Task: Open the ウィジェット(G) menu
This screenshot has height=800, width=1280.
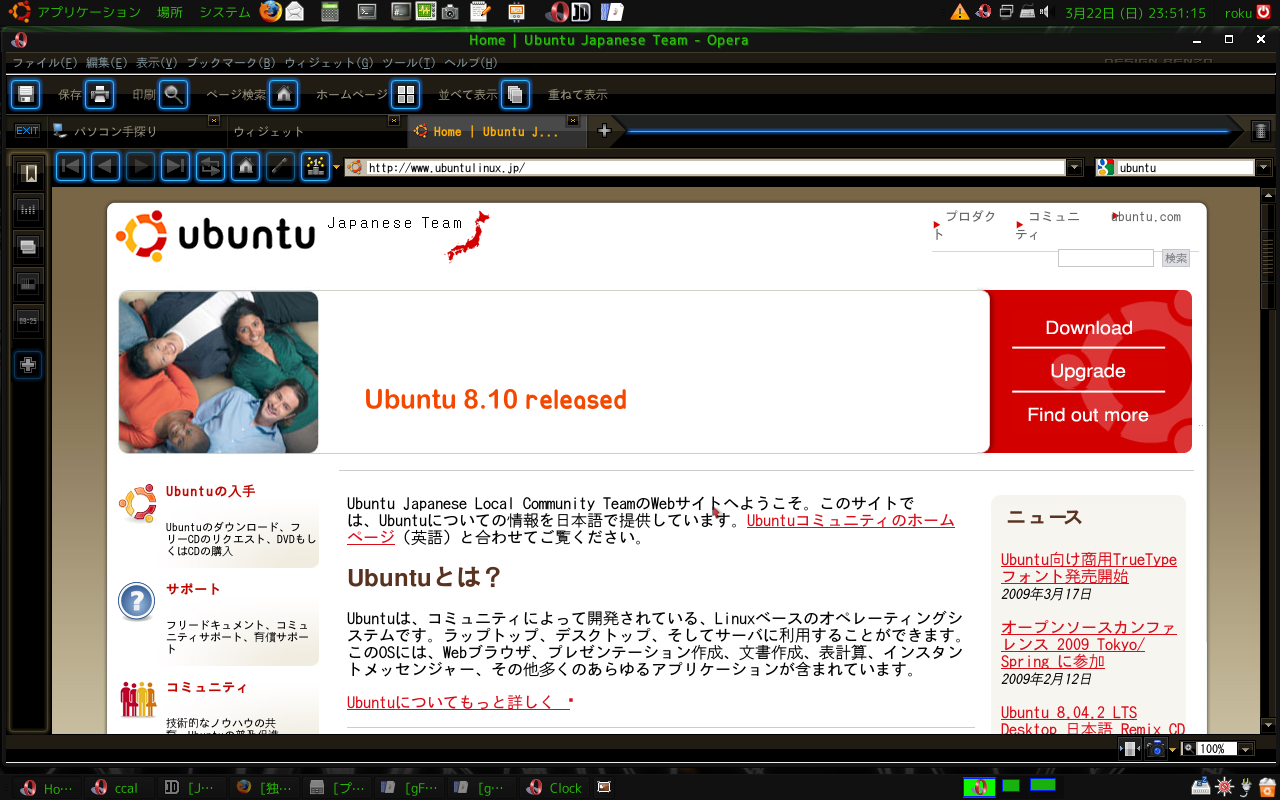Action: [329, 62]
